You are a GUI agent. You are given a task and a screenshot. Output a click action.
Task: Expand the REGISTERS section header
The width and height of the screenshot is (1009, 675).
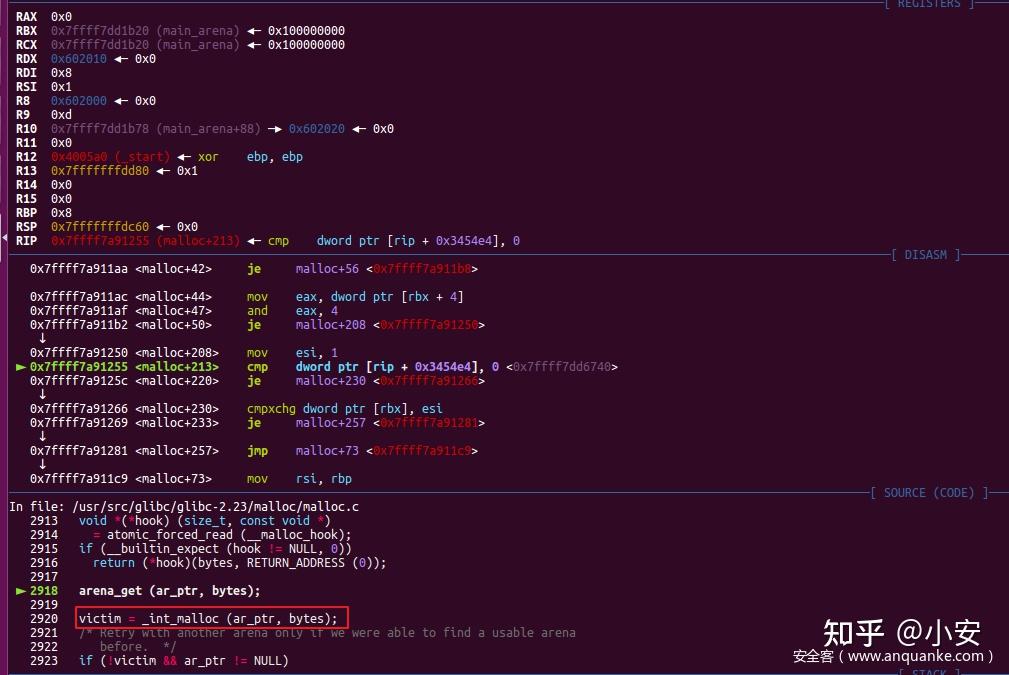point(928,4)
